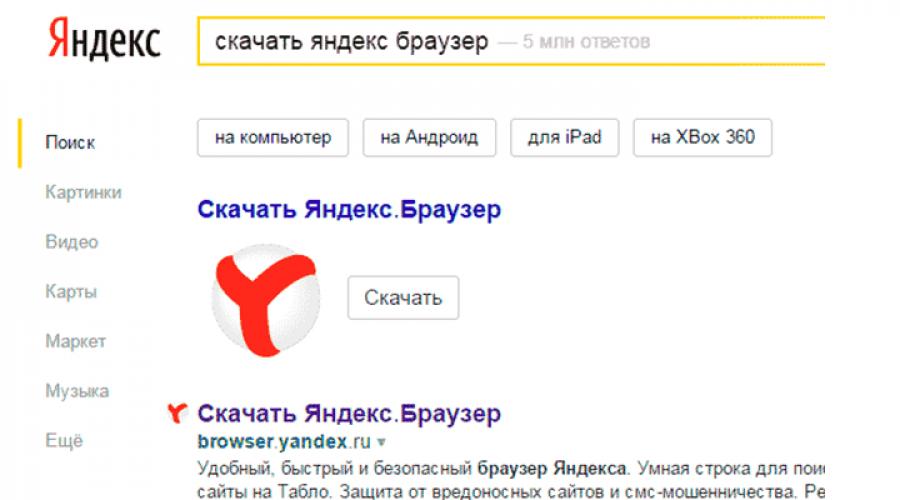
Task: Open the Карты tab
Action: (x=71, y=292)
